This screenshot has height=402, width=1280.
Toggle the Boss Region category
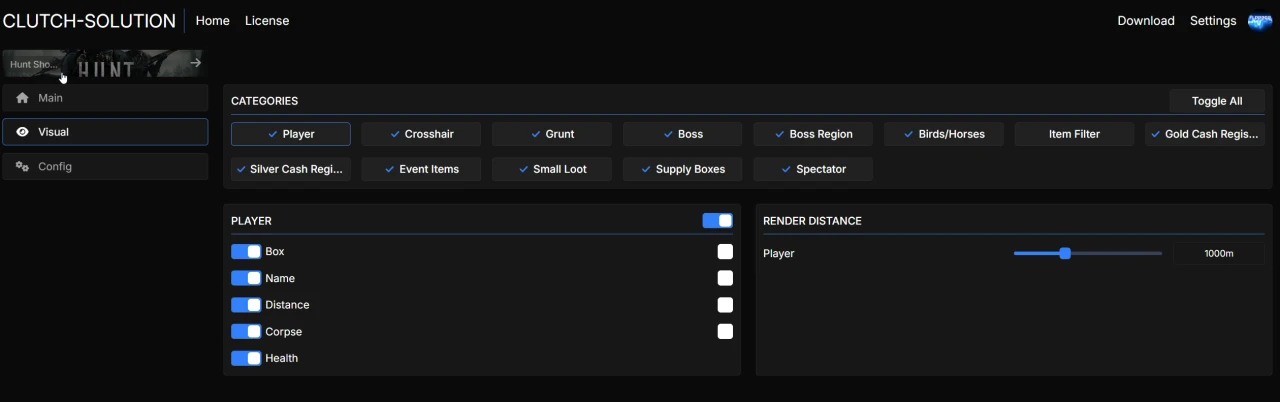[x=813, y=134]
